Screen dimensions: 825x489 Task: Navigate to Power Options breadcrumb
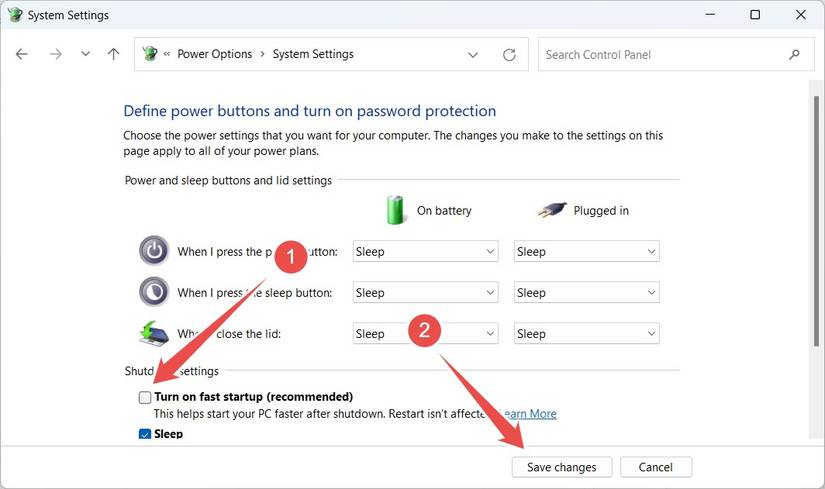(x=214, y=54)
